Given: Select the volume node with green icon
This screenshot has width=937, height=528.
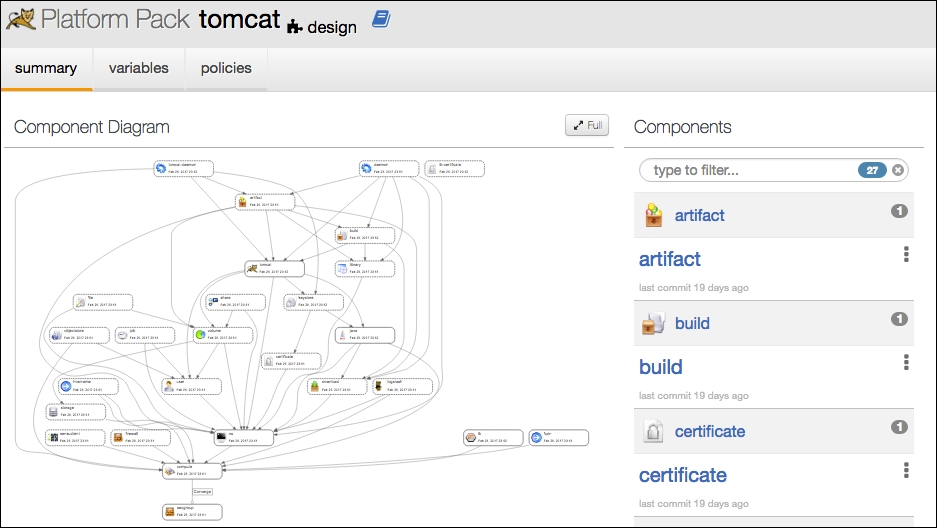Looking at the screenshot, I should pyautogui.click(x=223, y=335).
